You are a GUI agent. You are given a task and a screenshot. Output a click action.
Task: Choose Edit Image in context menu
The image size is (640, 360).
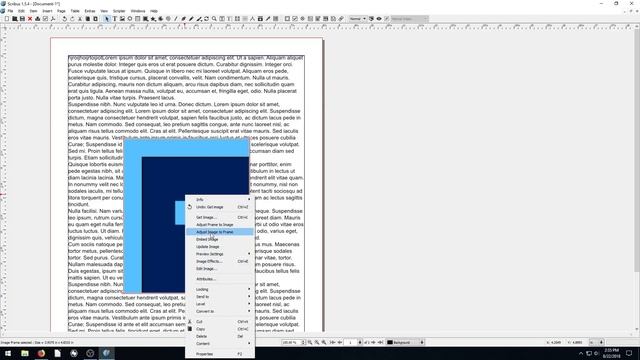click(220, 269)
